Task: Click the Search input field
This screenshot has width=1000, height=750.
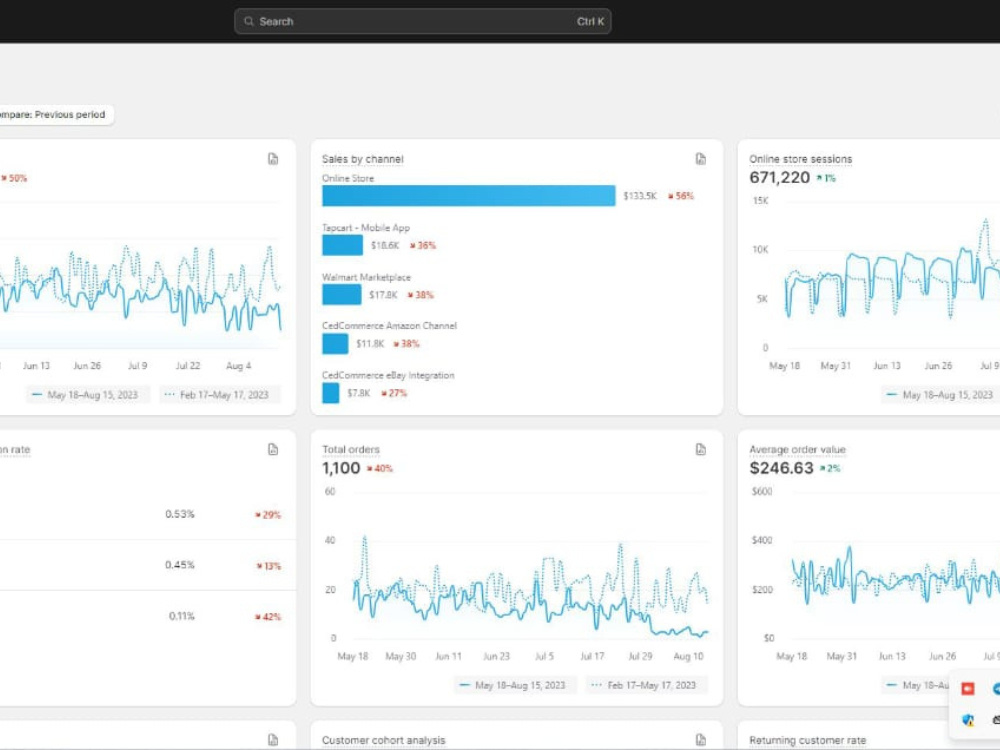Action: [x=422, y=21]
